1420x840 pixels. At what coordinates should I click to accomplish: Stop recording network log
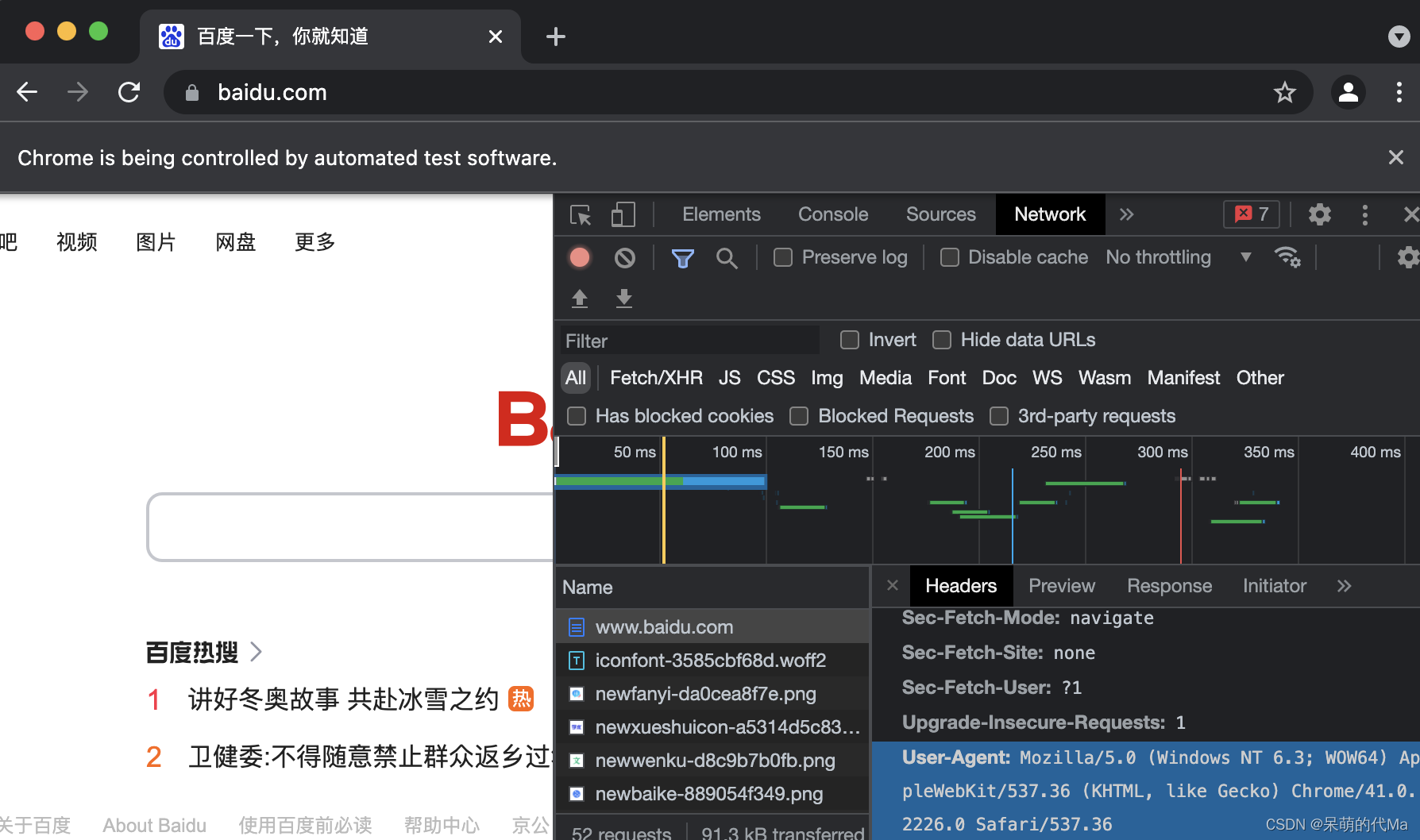[580, 257]
